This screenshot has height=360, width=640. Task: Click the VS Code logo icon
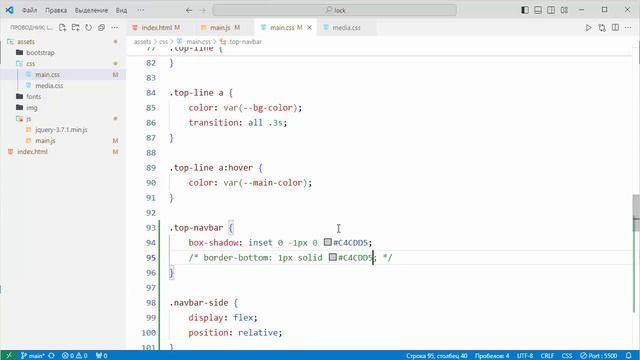coord(9,10)
